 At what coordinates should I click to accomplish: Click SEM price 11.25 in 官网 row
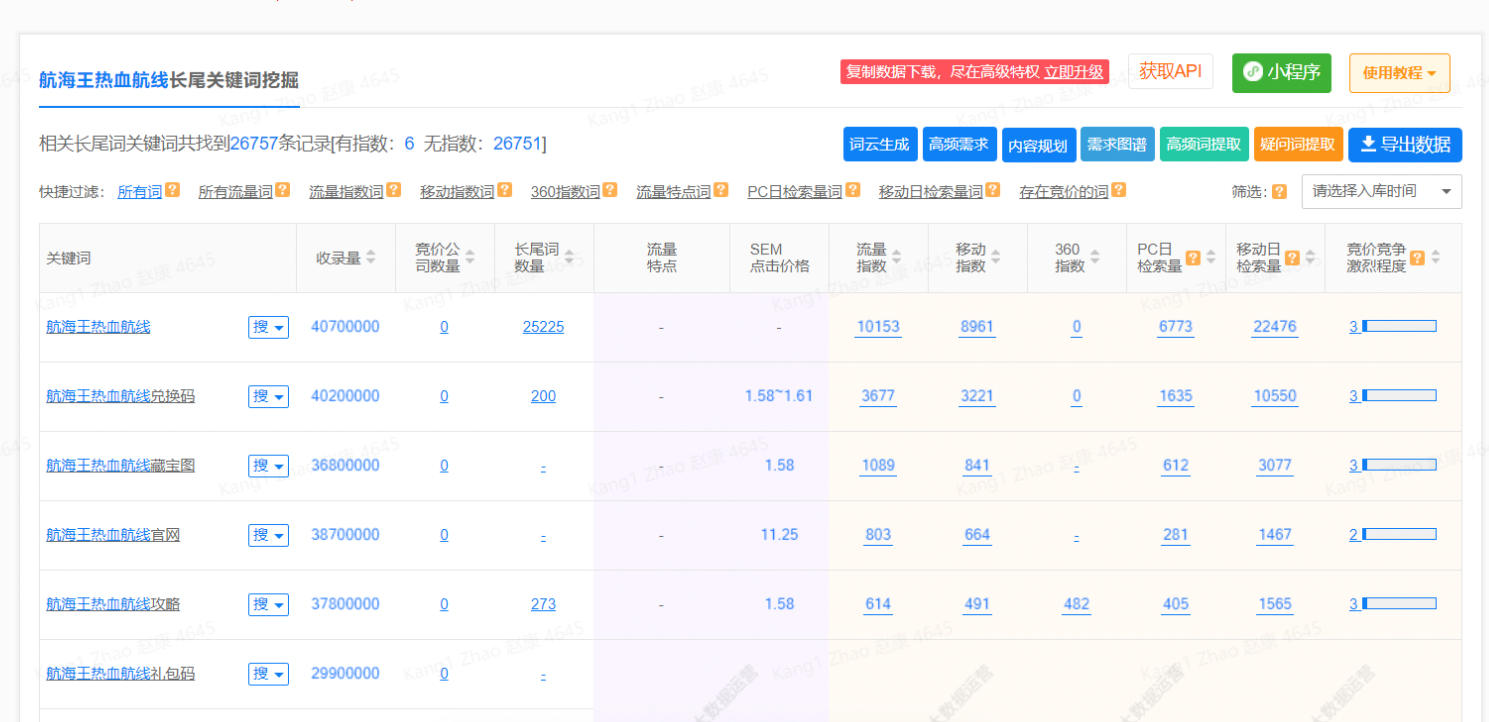click(x=779, y=535)
